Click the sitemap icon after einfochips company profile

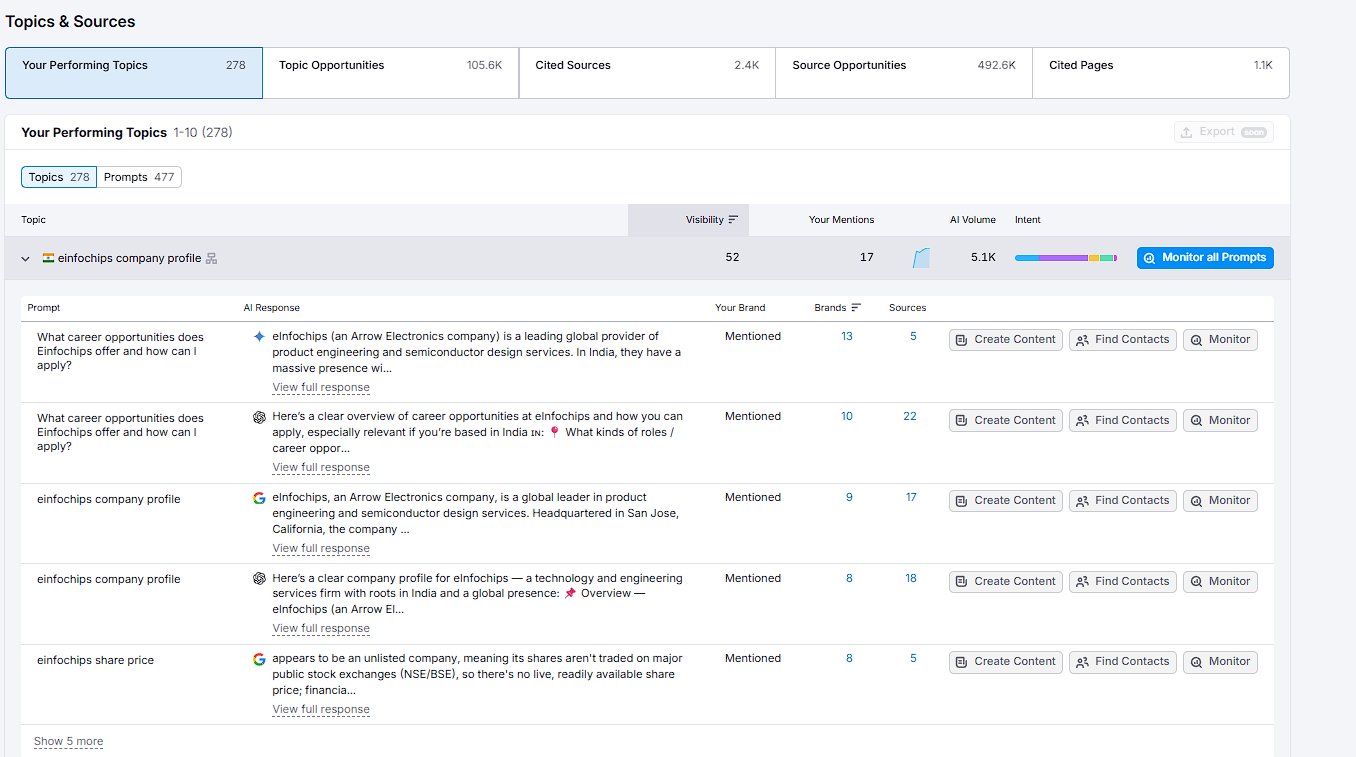[211, 257]
